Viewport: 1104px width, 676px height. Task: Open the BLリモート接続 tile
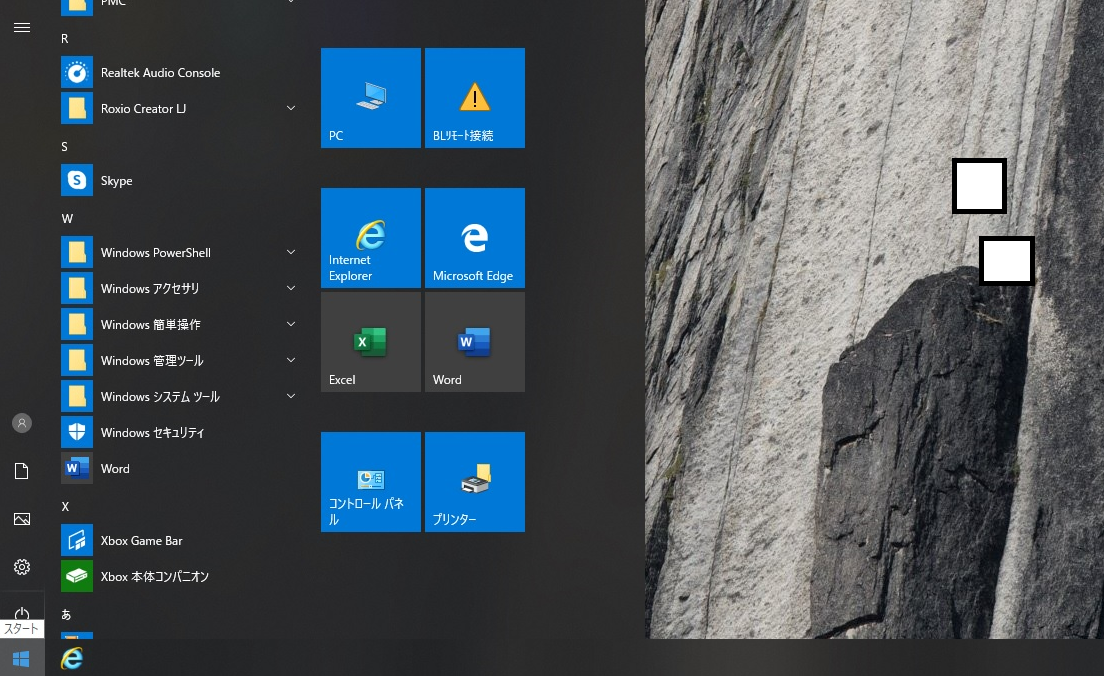[475, 98]
